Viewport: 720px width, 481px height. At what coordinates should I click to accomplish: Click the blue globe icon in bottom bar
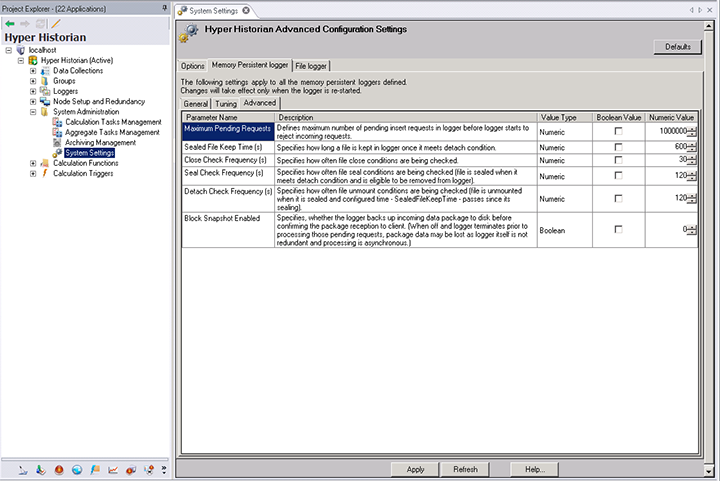click(78, 469)
